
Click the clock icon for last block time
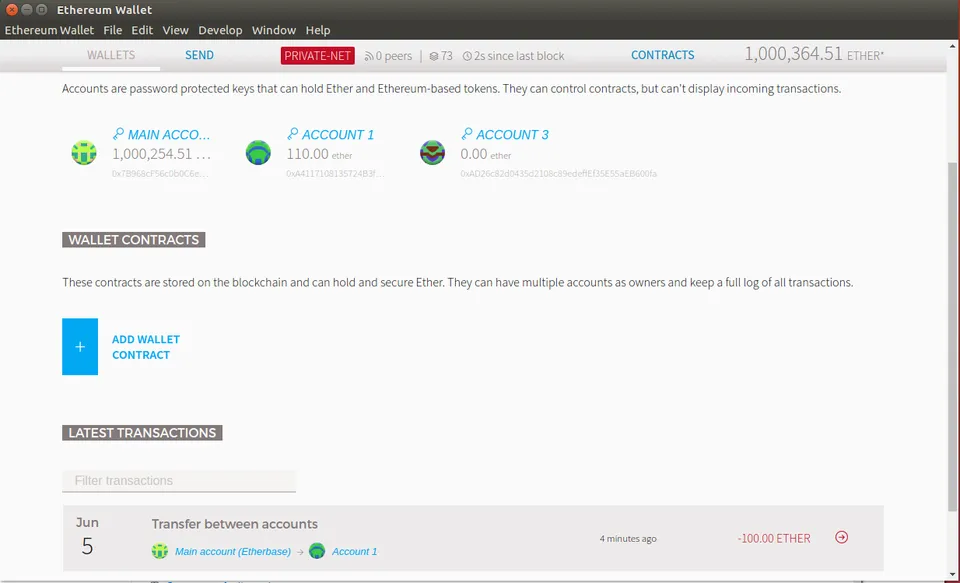click(x=467, y=56)
